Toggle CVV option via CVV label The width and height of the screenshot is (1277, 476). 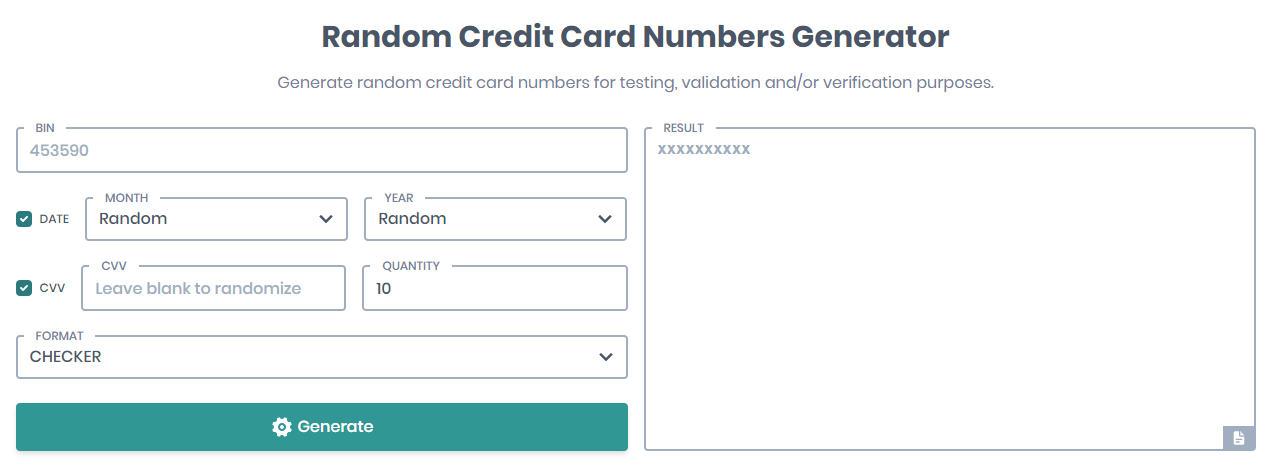[52, 288]
